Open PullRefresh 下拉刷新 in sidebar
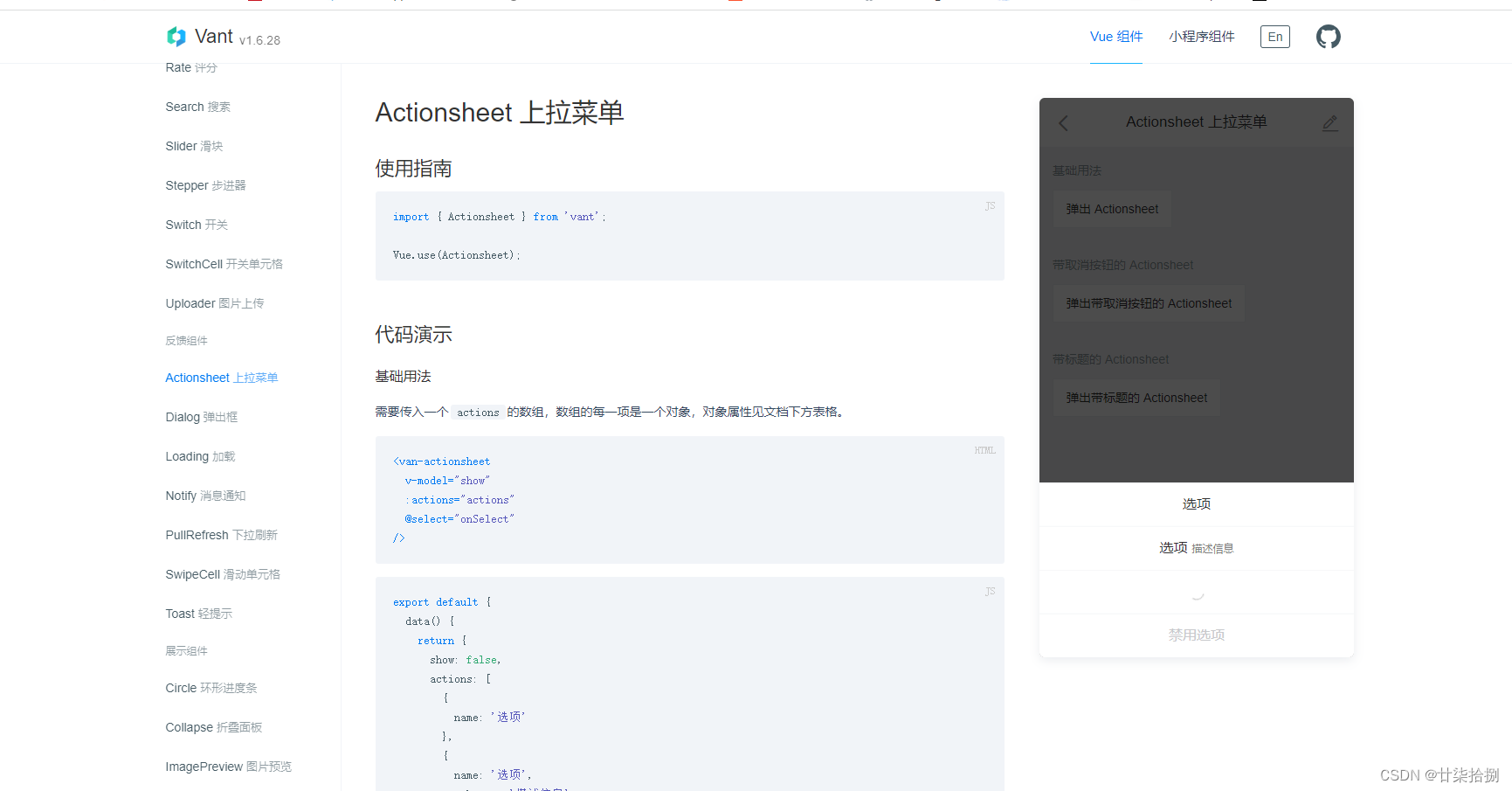1512x791 pixels. [222, 535]
